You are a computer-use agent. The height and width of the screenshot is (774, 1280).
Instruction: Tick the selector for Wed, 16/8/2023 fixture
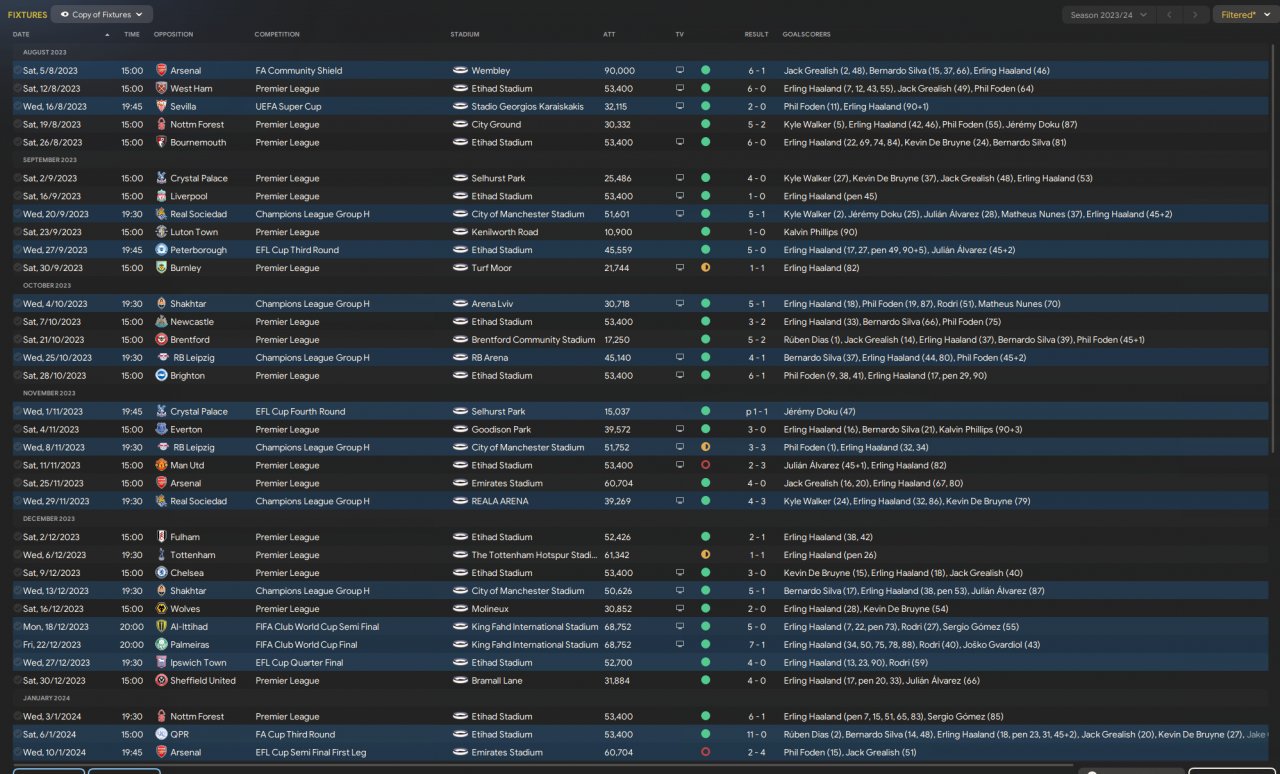pyautogui.click(x=17, y=107)
